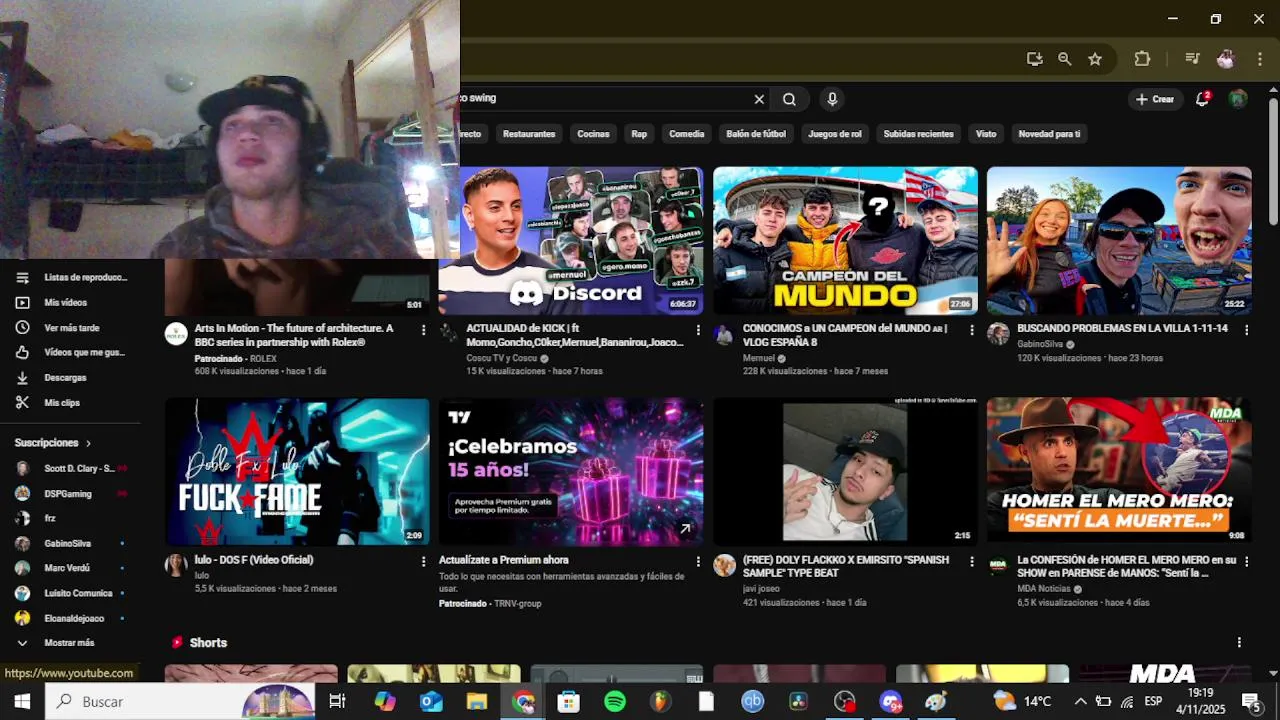Open options menu for CONOCIMOS a UN CAMPEON video
The image size is (1280, 720).
(x=972, y=329)
